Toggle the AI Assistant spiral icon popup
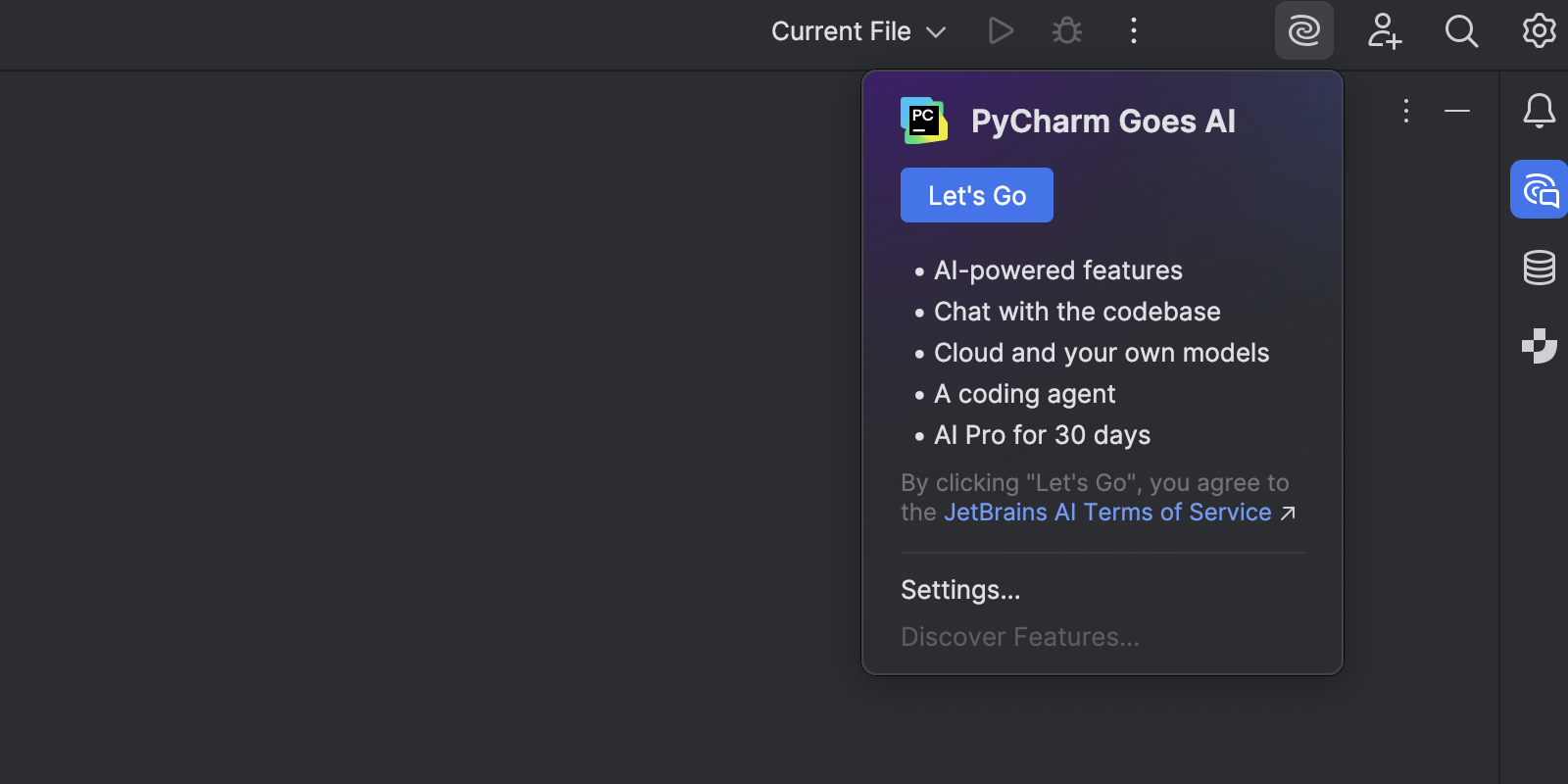 (1303, 31)
